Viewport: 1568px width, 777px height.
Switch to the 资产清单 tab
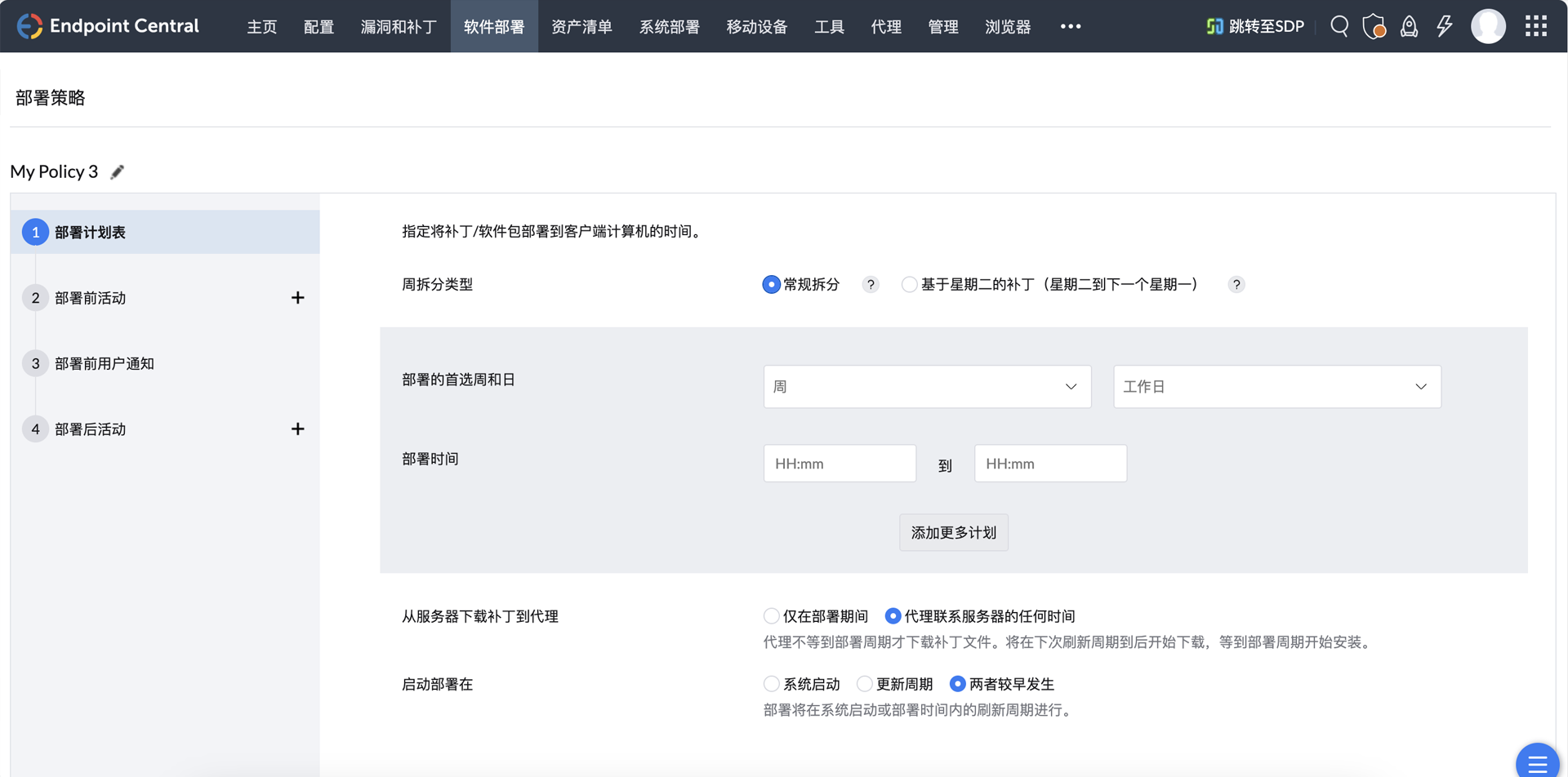pyautogui.click(x=581, y=27)
